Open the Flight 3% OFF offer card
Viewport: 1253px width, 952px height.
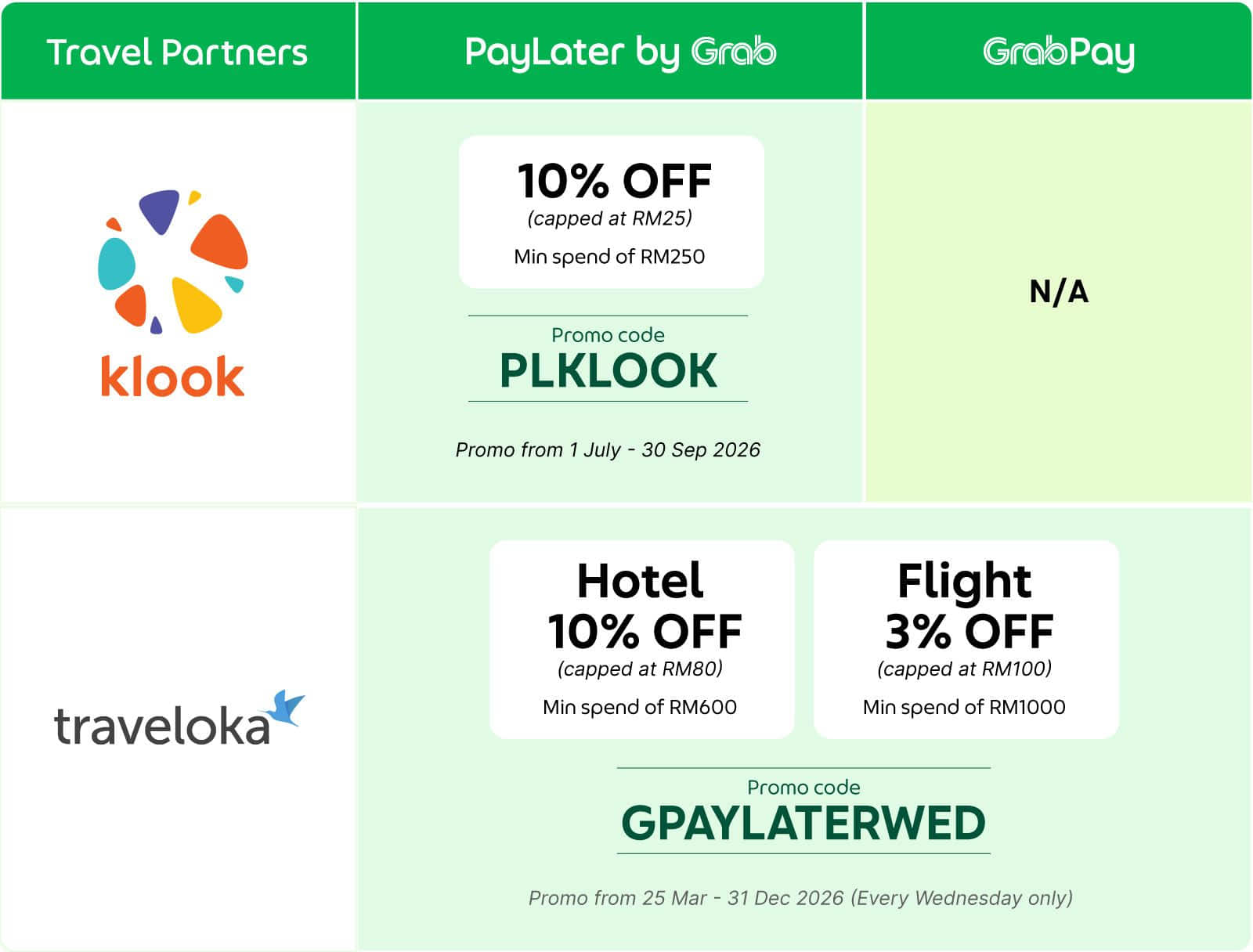[x=966, y=639]
